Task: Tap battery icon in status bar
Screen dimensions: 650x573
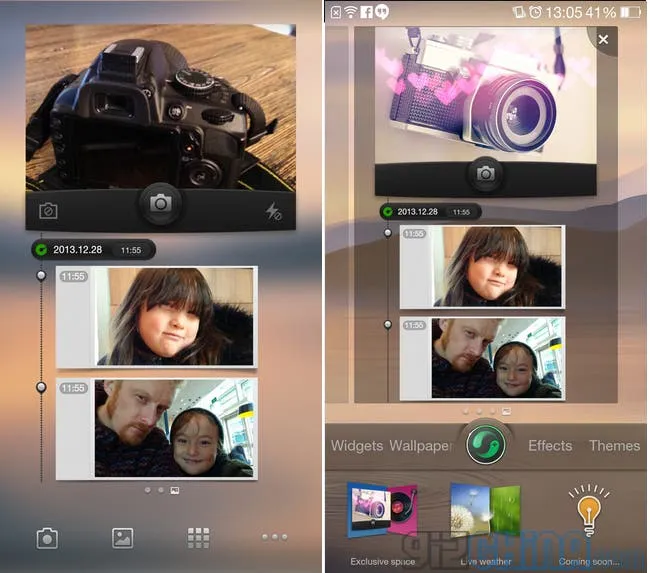Action: tap(631, 12)
